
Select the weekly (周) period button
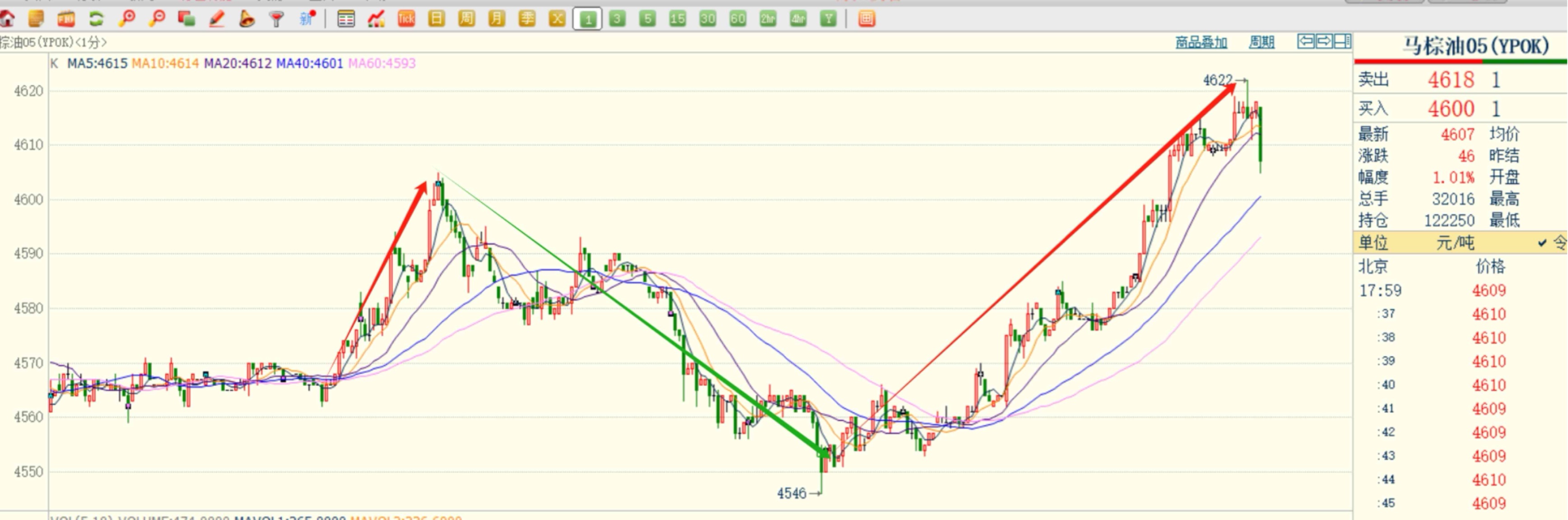466,19
